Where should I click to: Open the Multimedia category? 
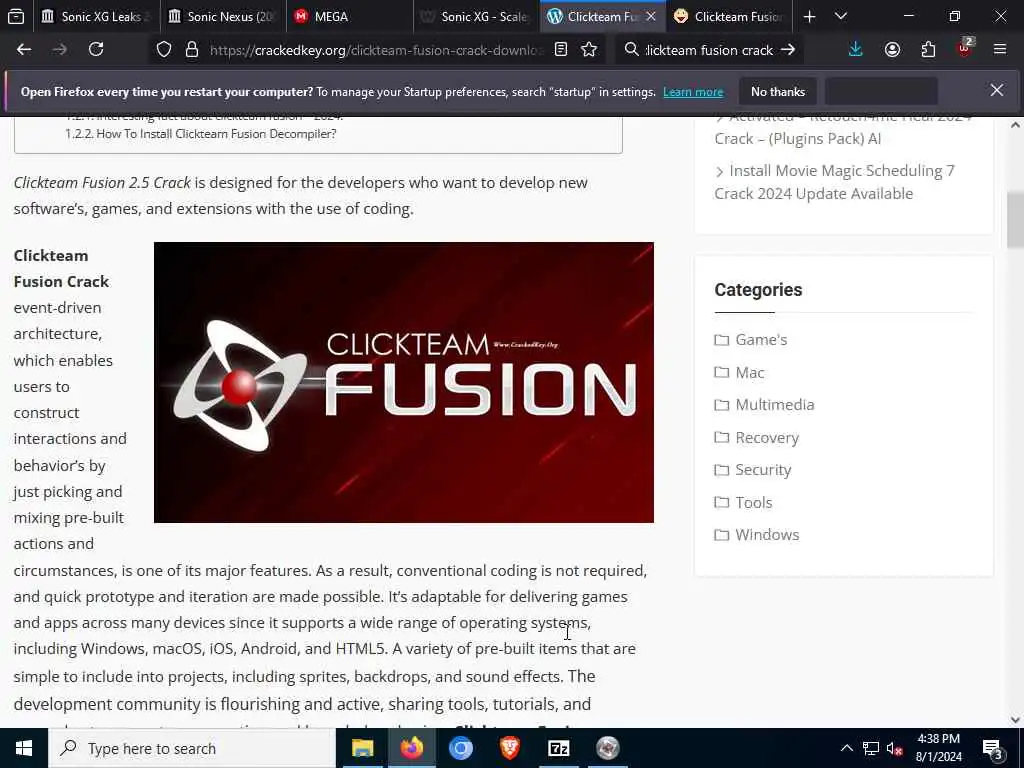point(775,404)
